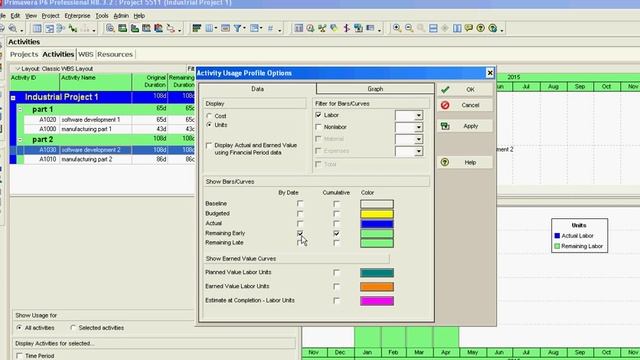Change the Budgeted yellow color swatch

pyautogui.click(x=377, y=214)
